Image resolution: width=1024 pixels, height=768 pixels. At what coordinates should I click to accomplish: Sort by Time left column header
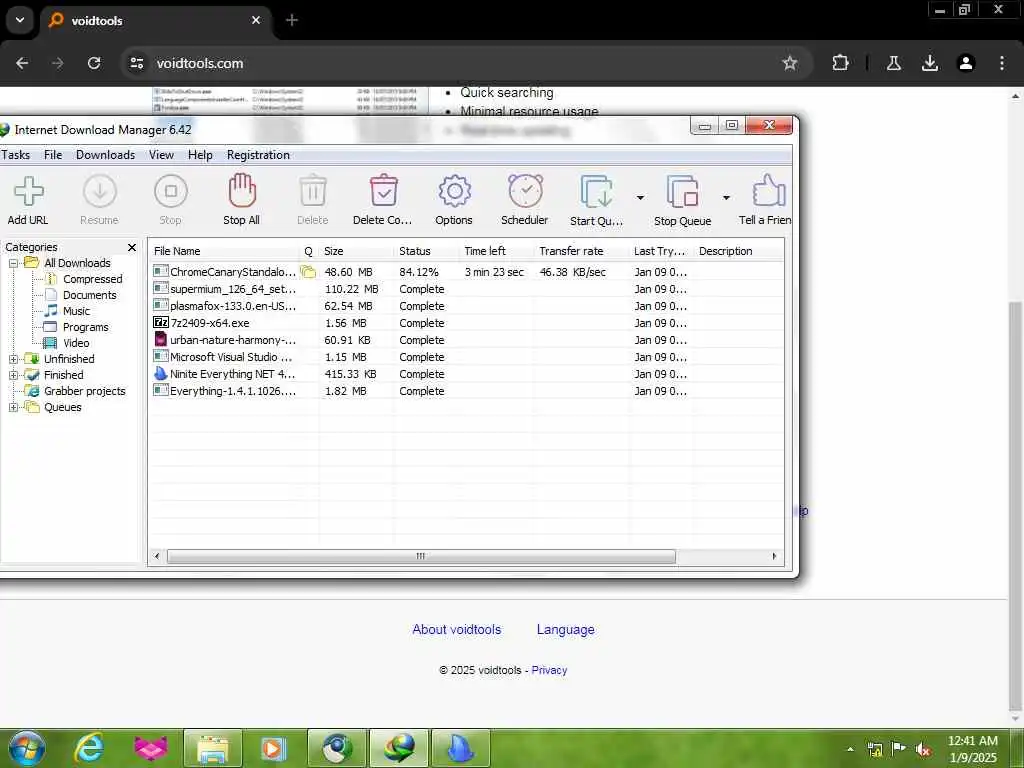coord(497,251)
